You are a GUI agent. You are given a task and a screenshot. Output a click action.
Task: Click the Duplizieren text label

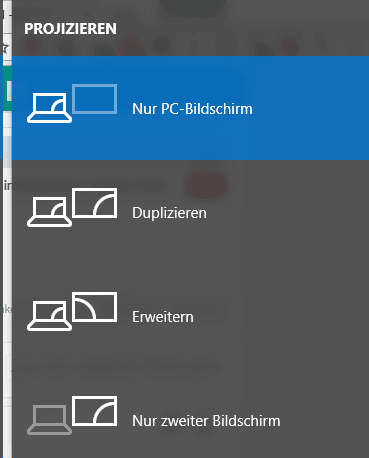(x=169, y=213)
